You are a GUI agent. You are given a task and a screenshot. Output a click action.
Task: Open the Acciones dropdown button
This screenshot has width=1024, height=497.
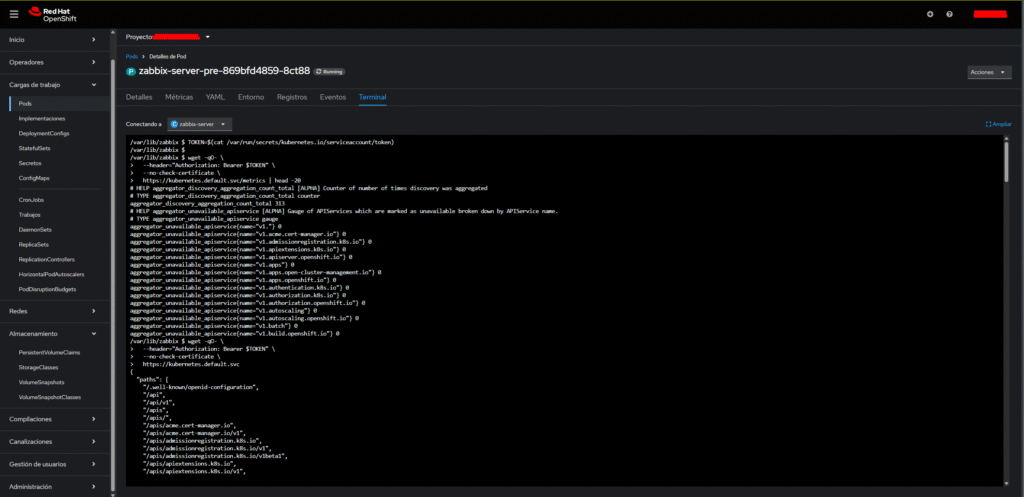(x=989, y=72)
